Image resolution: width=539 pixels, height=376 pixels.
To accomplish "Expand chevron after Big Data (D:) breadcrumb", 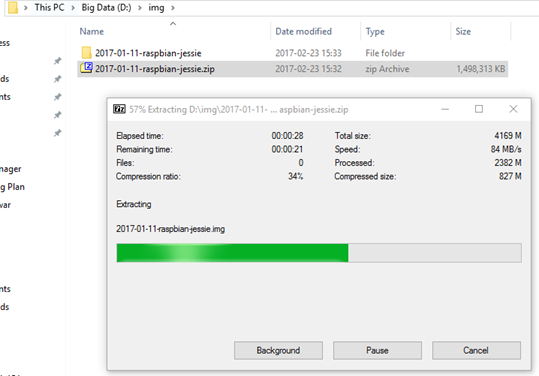I will pyautogui.click(x=140, y=8).
